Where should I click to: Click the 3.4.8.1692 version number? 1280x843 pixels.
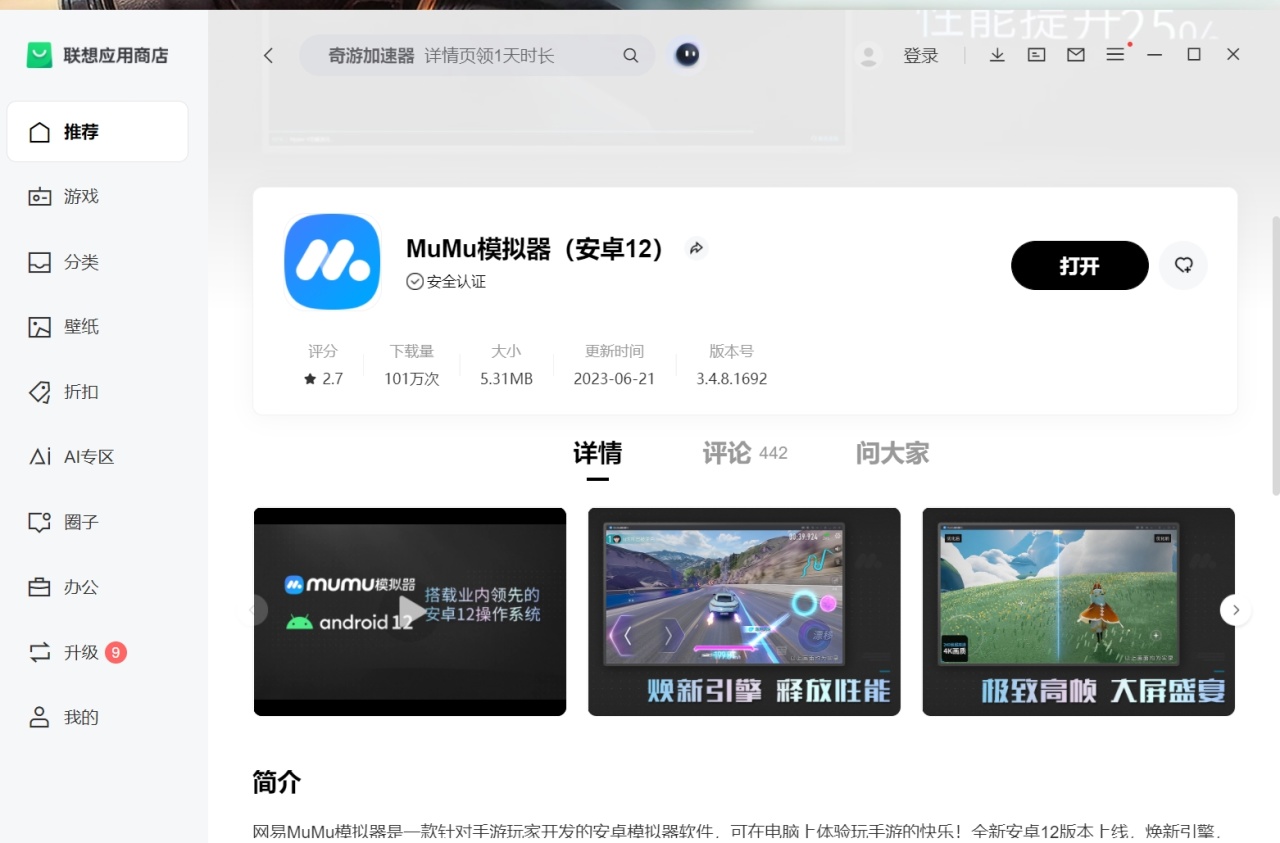[x=732, y=379]
